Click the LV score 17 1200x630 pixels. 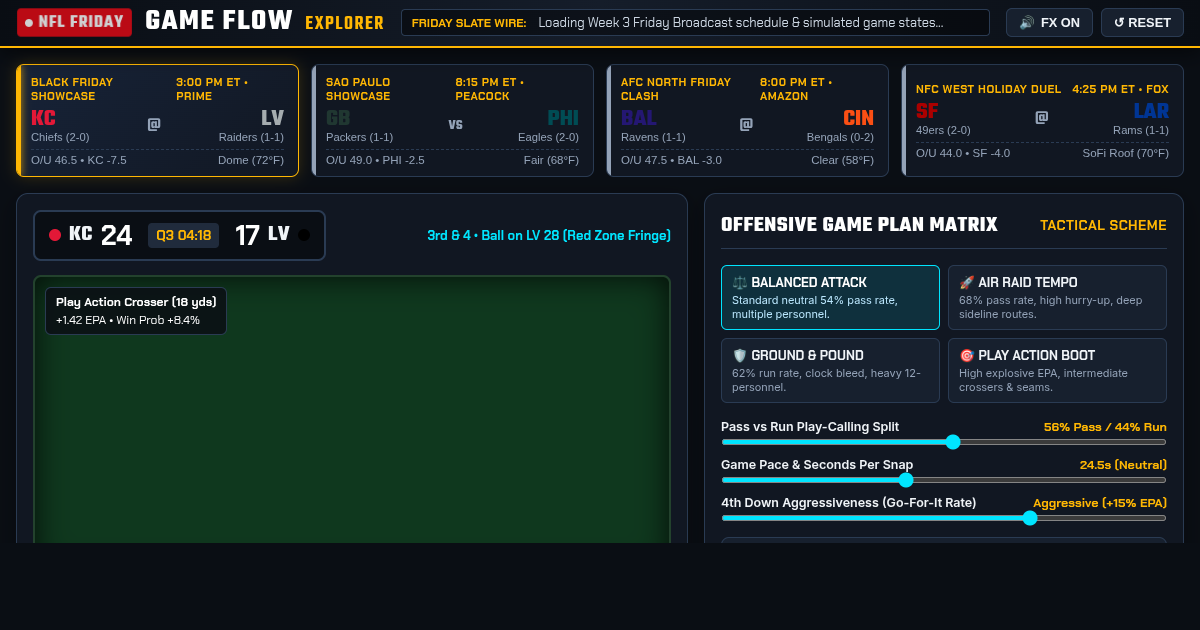[247, 235]
